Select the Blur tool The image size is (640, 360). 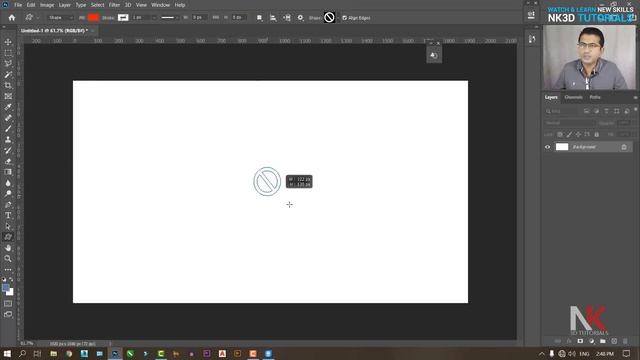pos(8,183)
